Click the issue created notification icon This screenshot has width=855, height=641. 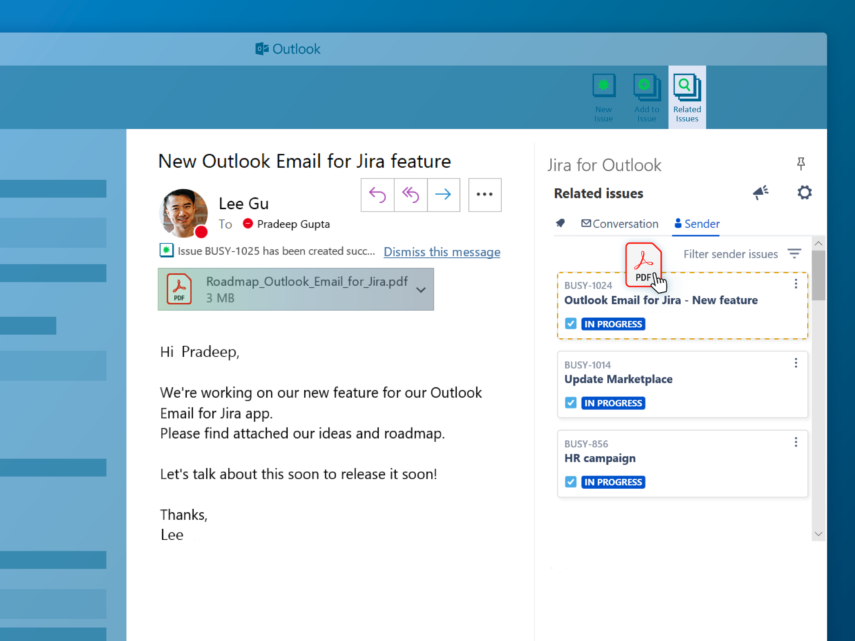click(166, 250)
